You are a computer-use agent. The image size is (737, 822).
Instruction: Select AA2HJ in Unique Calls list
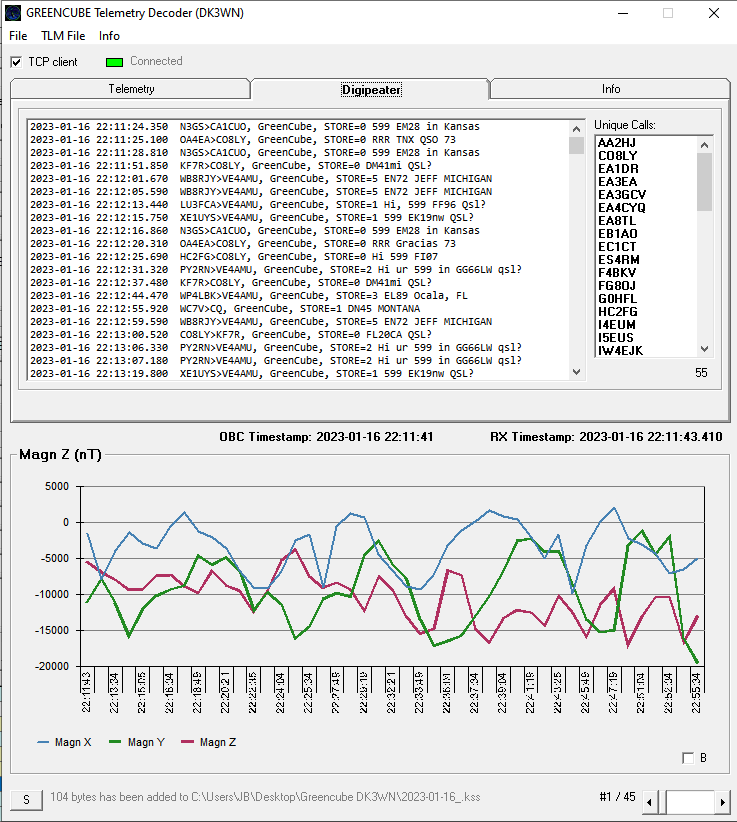click(616, 143)
